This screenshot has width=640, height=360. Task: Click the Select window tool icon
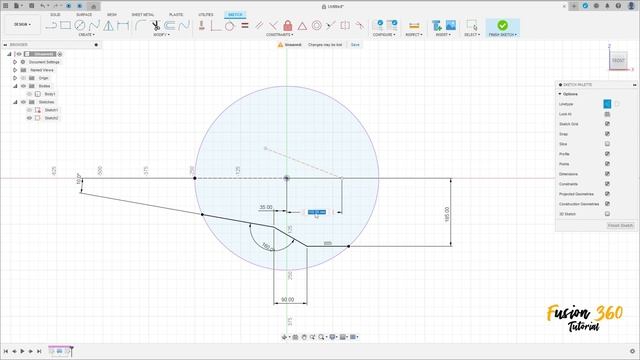(471, 25)
